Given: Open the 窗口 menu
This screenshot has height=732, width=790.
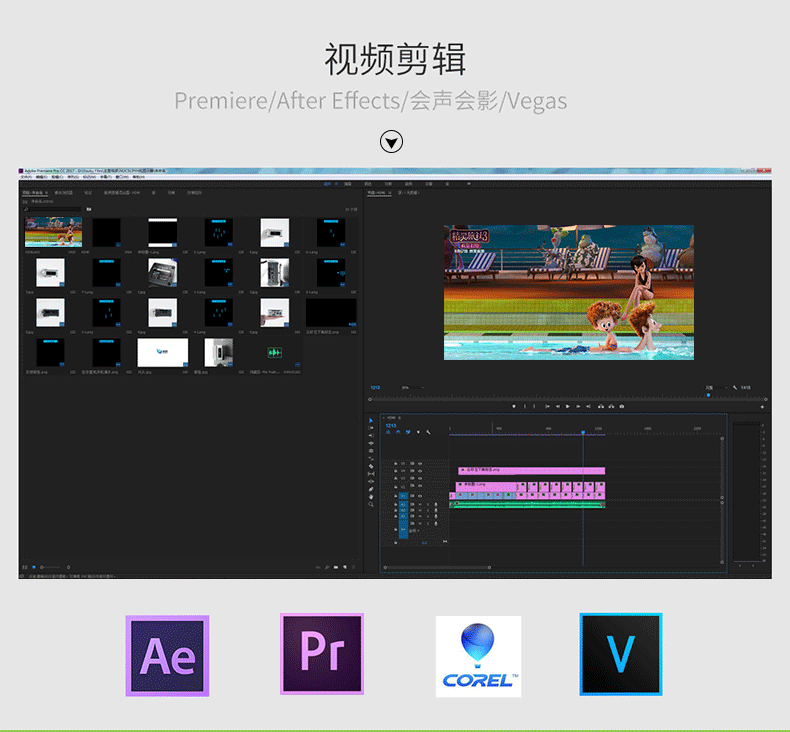Looking at the screenshot, I should click(x=122, y=177).
